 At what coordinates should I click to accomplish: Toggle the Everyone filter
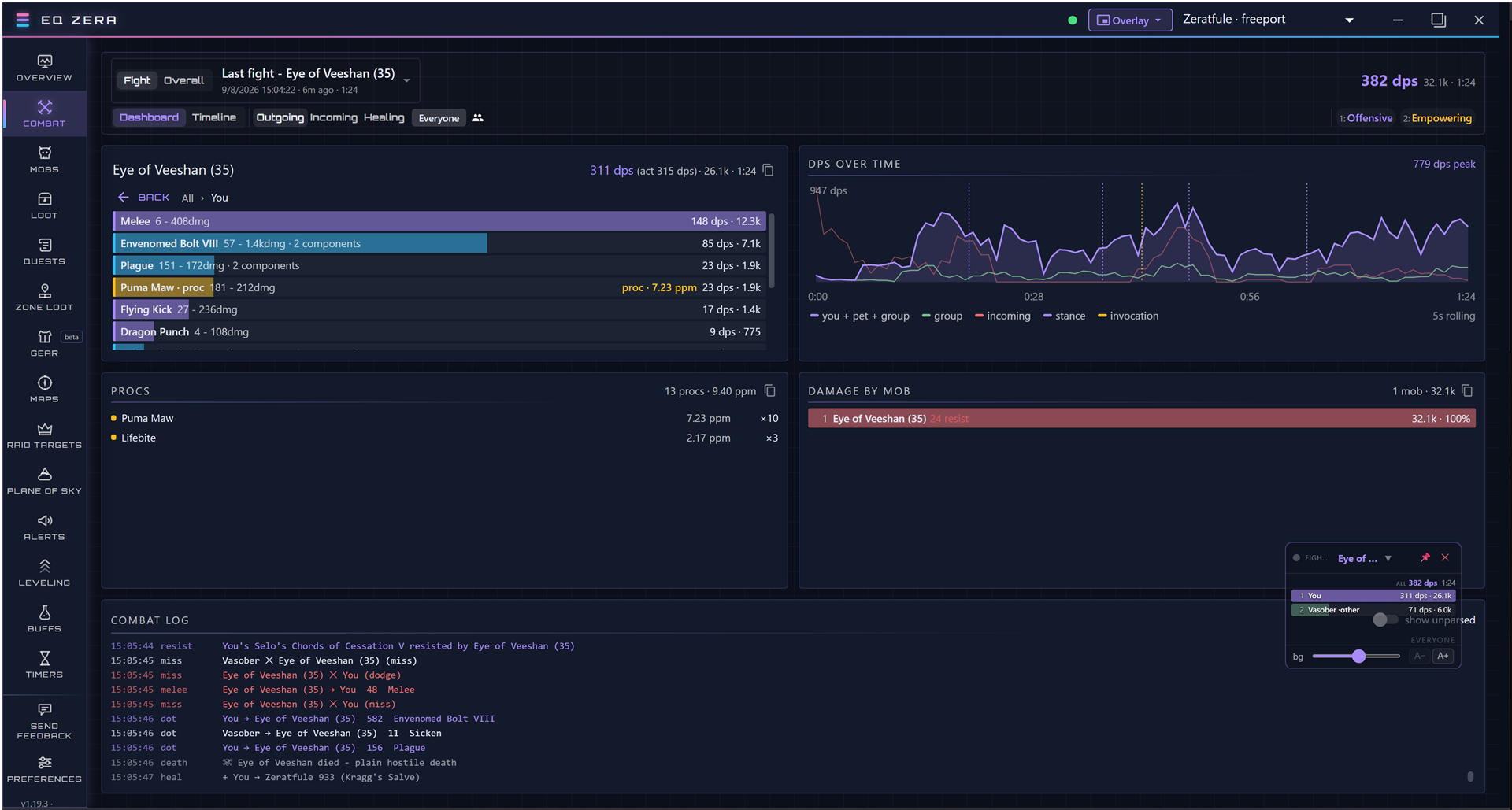(439, 118)
